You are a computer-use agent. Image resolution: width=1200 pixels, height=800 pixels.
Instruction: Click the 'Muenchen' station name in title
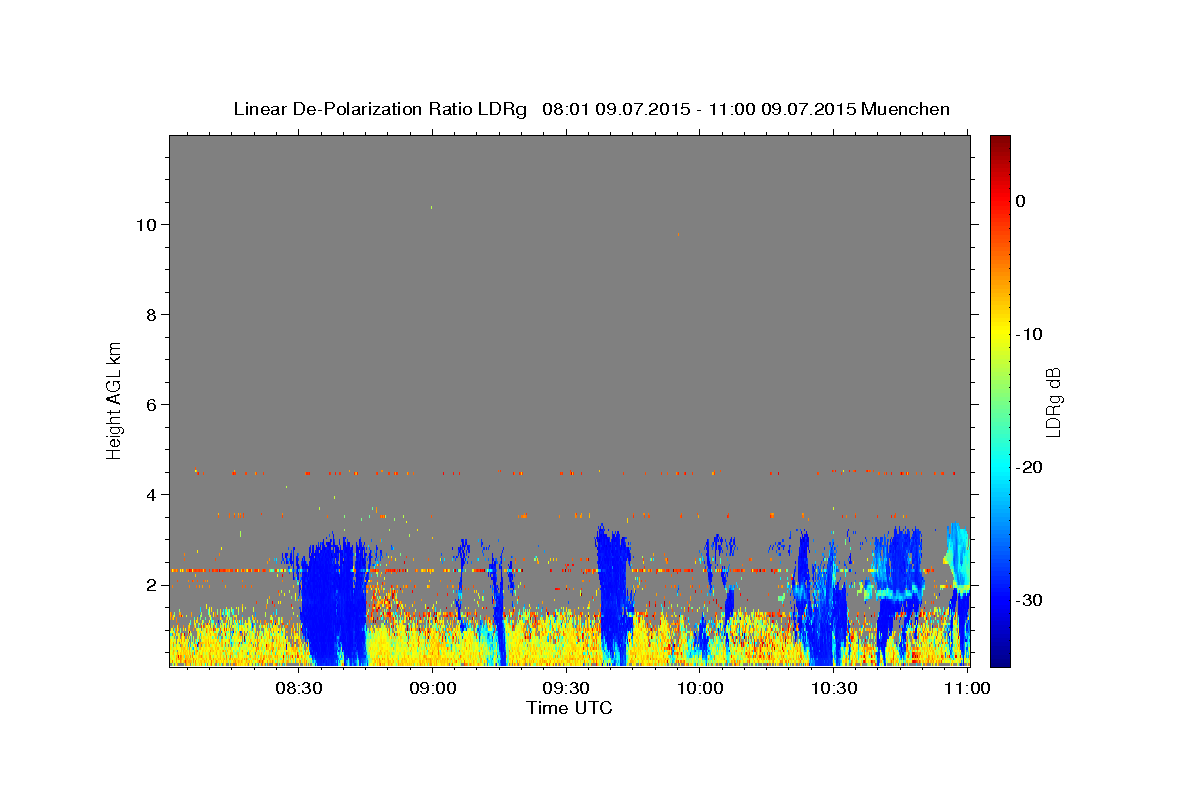tap(906, 109)
